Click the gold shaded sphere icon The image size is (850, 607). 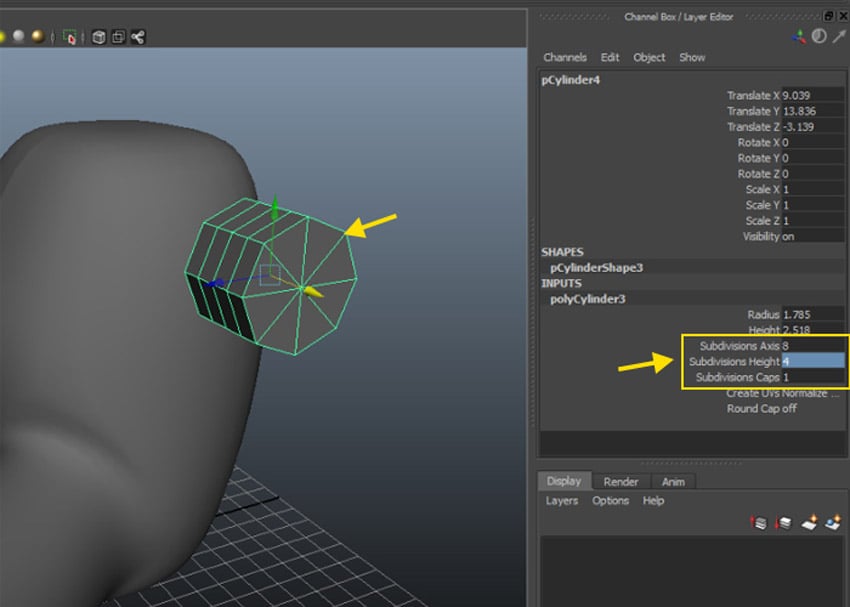coord(37,37)
